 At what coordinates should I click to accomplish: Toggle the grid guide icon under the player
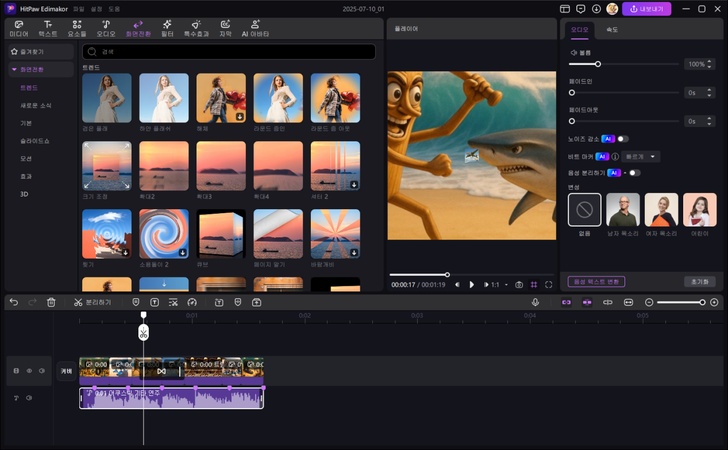click(534, 285)
